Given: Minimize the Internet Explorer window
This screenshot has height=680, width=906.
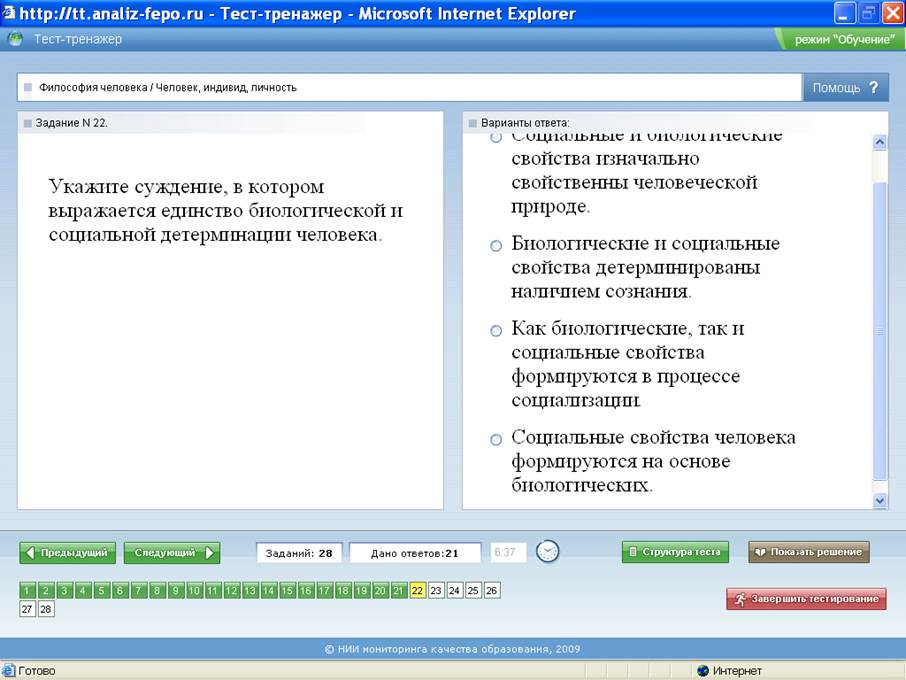Looking at the screenshot, I should pos(844,13).
